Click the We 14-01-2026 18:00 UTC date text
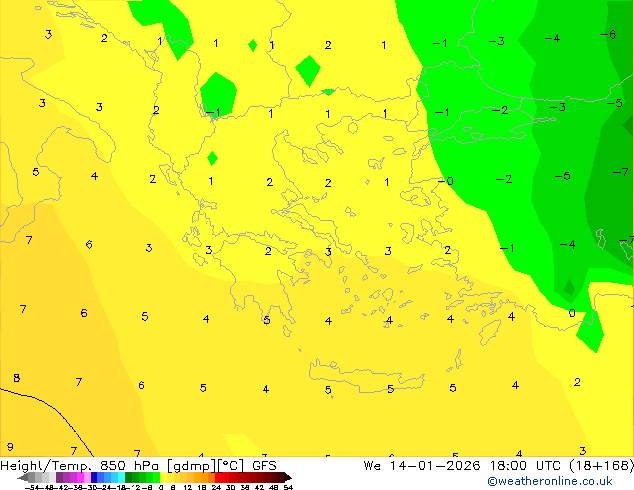This screenshot has width=634, height=490. [464, 466]
